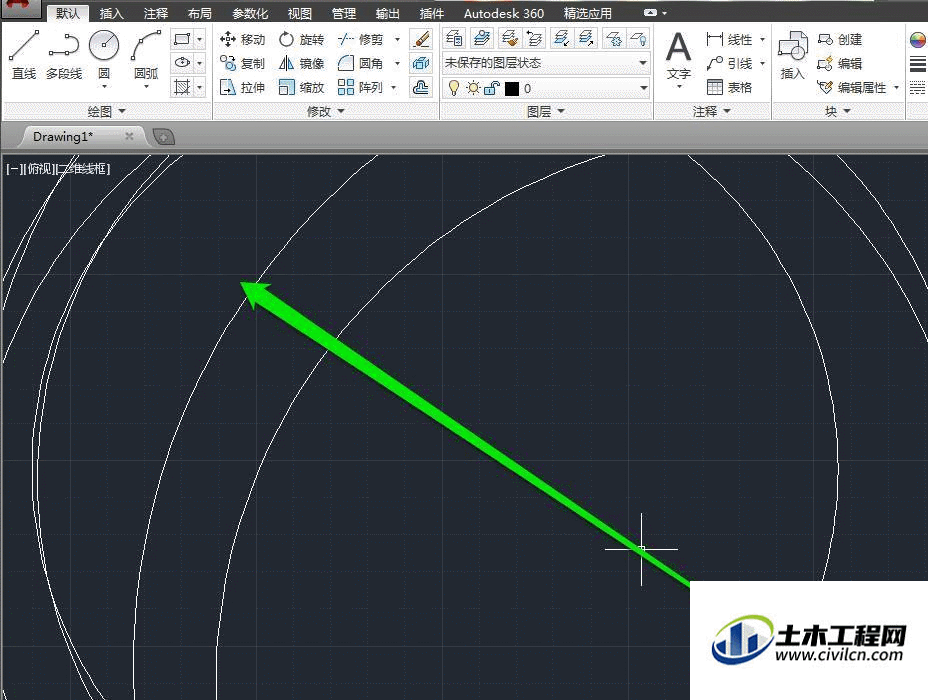The height and width of the screenshot is (700, 928).
Task: Open the Layer Properties manager icon
Action: tap(455, 39)
